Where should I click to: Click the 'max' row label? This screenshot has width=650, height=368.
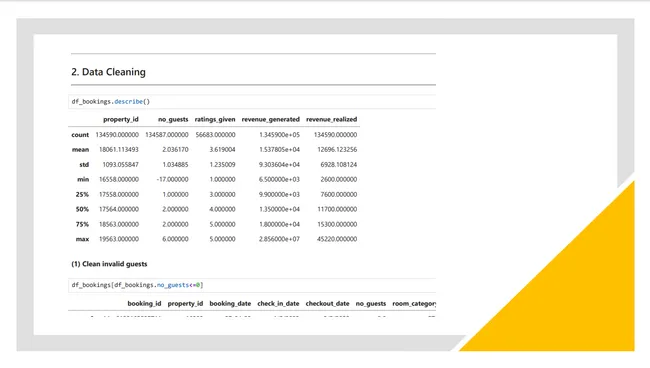82,239
